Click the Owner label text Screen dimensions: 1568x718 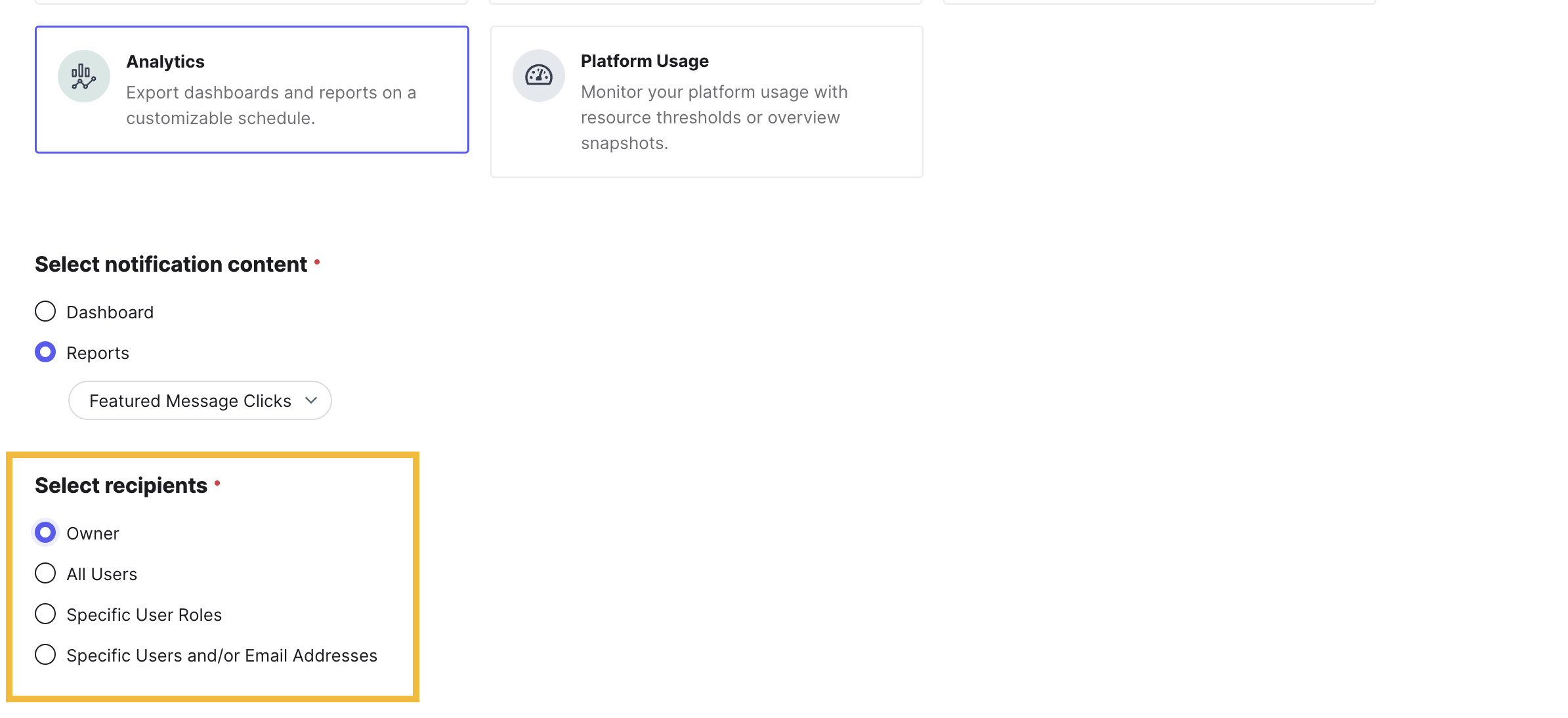(x=93, y=534)
